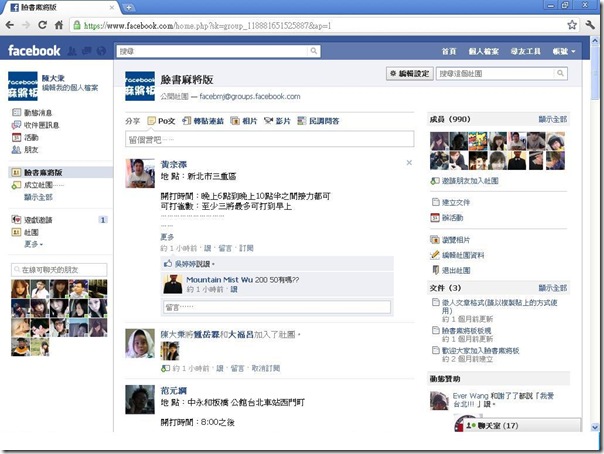Click the 留言 comment input box
Screen dimensions: 604x454
277,307
